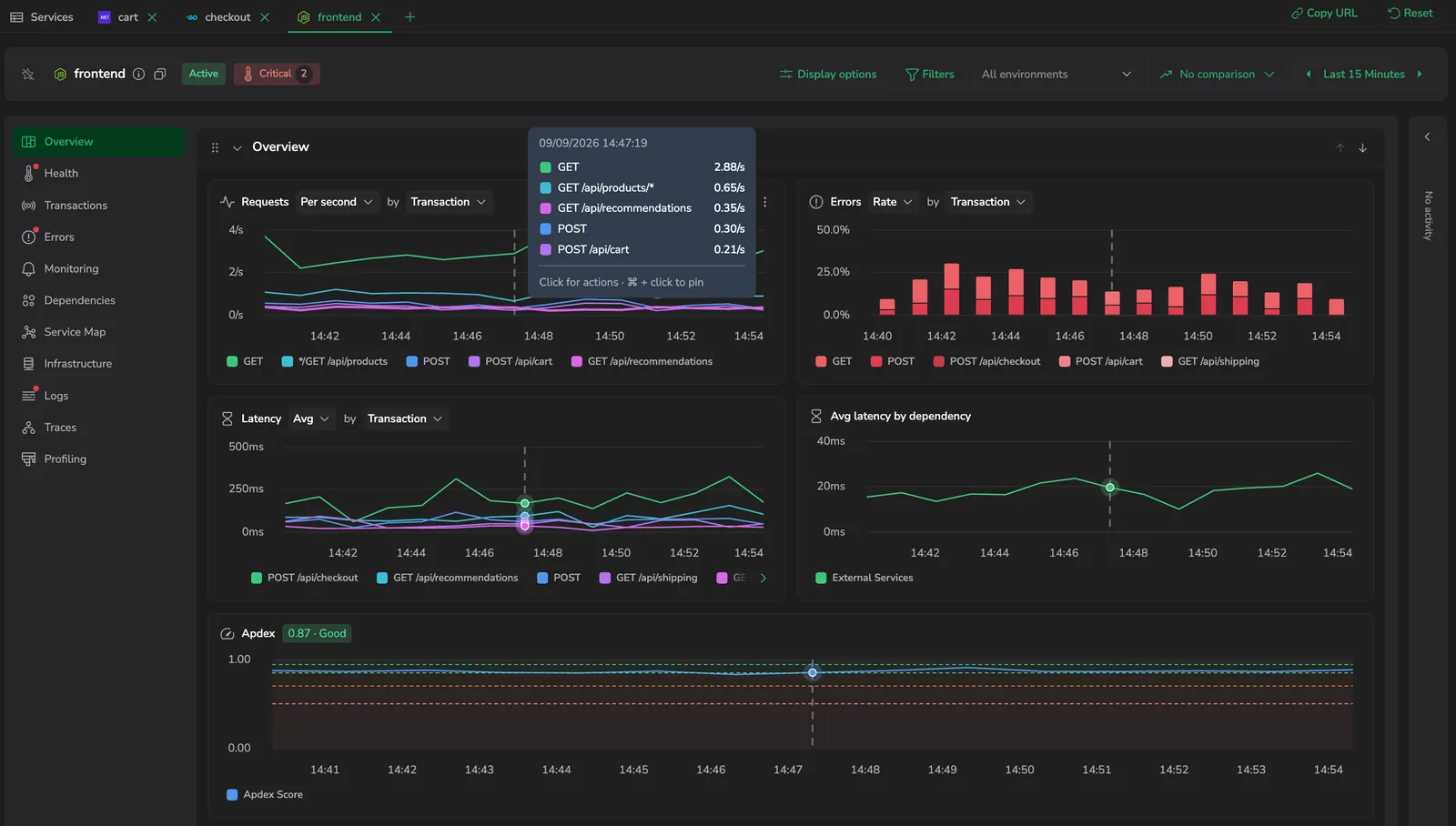Open Avg dropdown in Latency chart
This screenshot has width=1456, height=826.
point(310,419)
